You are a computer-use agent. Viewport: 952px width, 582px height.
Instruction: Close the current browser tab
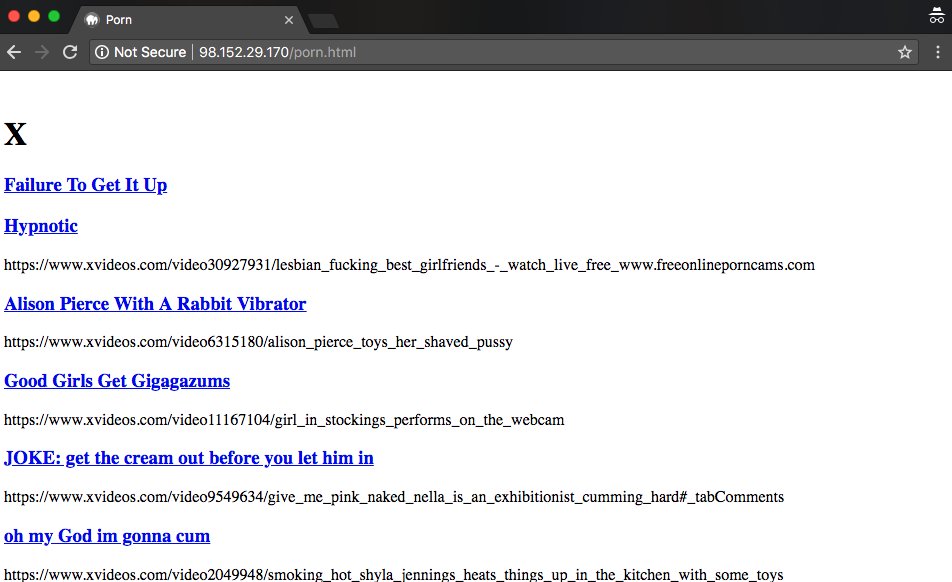(x=289, y=20)
